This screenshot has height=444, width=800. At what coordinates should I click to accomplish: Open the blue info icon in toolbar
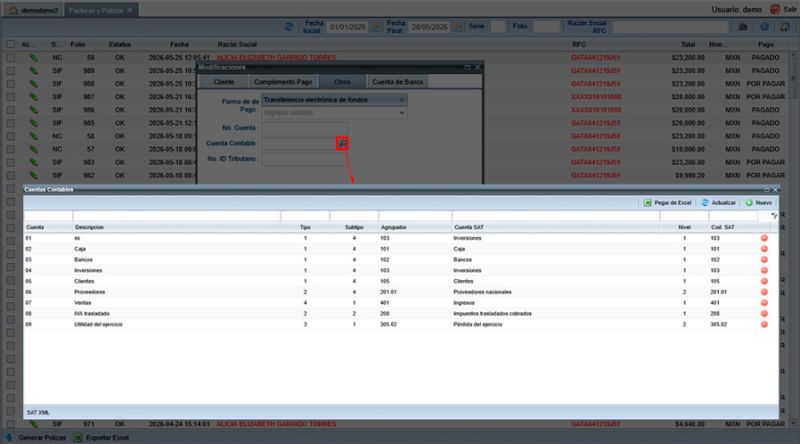click(764, 27)
